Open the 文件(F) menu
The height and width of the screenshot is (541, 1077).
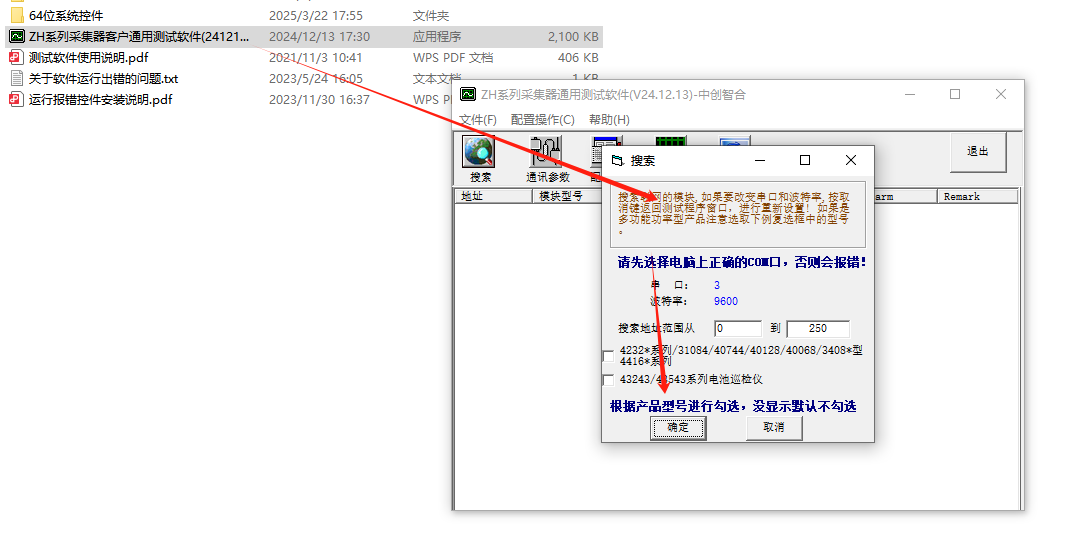click(x=478, y=120)
